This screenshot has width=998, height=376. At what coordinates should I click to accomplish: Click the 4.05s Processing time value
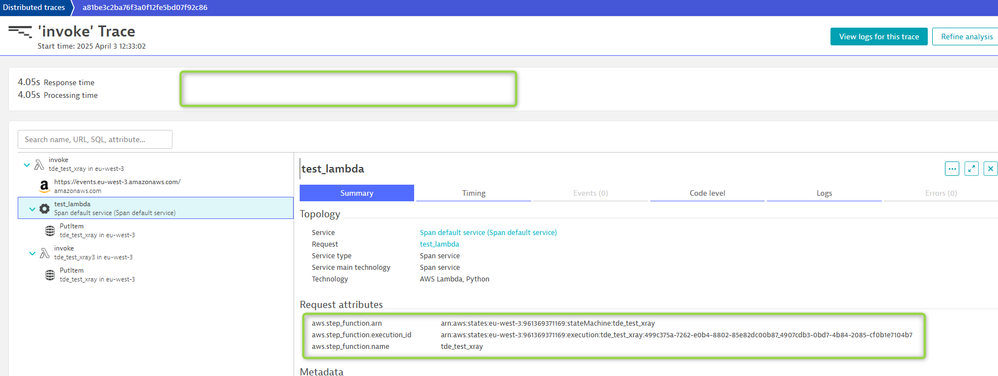29,95
